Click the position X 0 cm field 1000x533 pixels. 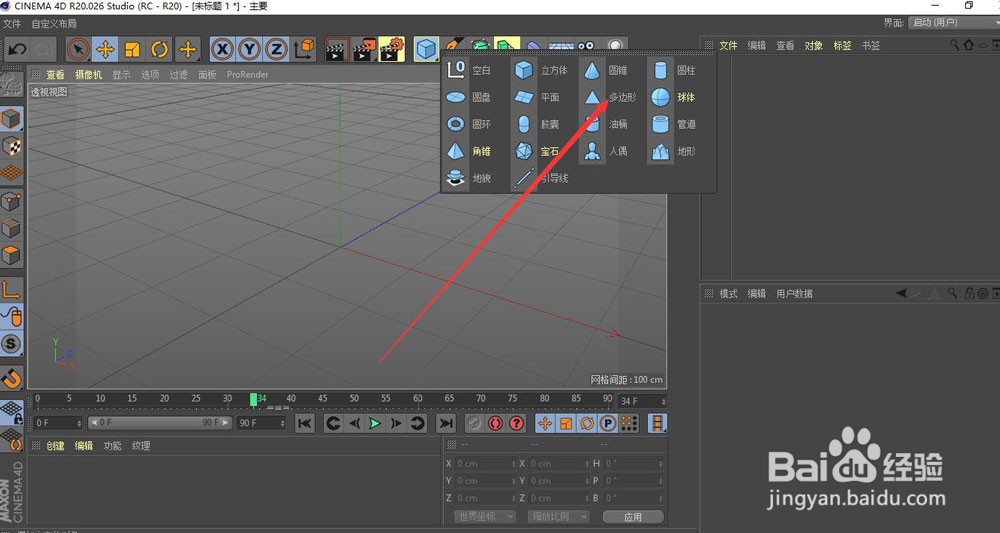[x=485, y=464]
